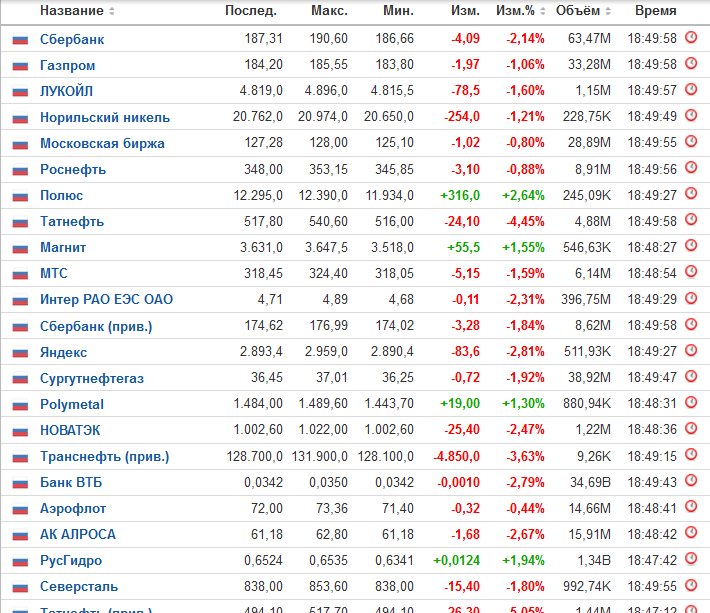Open the Московская биржа stock link

click(102, 144)
